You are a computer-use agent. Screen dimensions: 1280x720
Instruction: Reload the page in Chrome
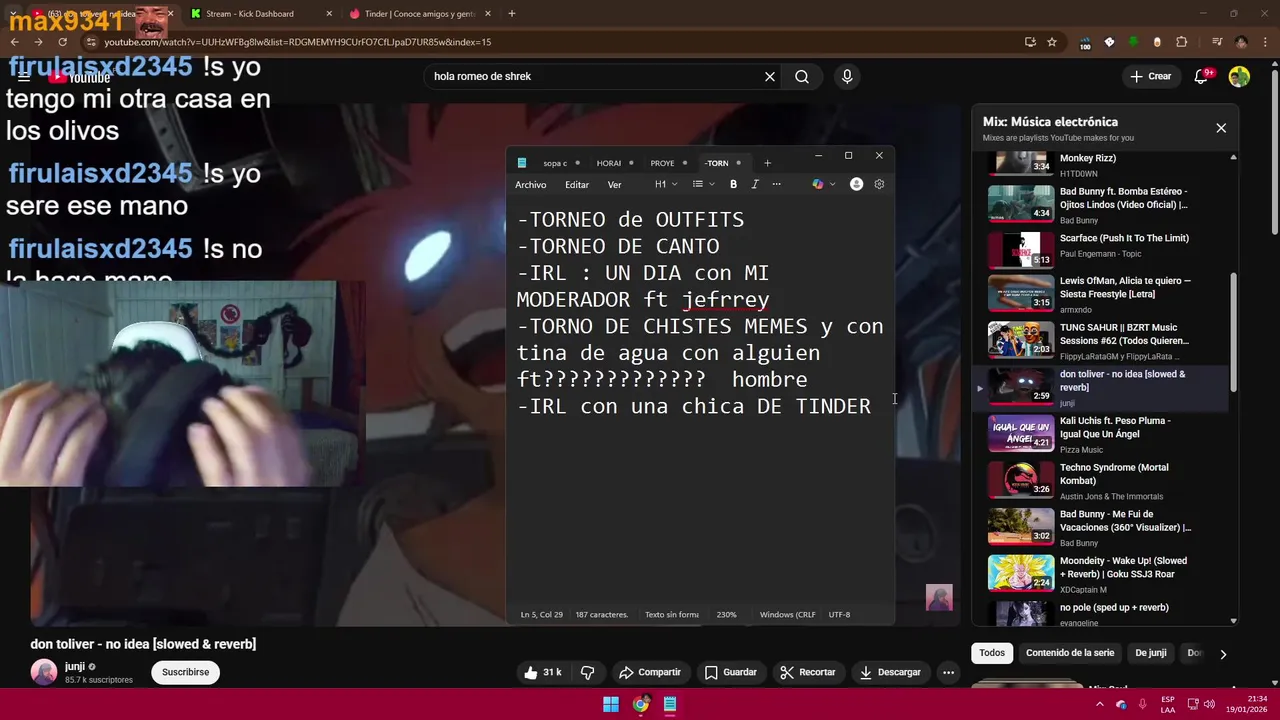(62, 42)
